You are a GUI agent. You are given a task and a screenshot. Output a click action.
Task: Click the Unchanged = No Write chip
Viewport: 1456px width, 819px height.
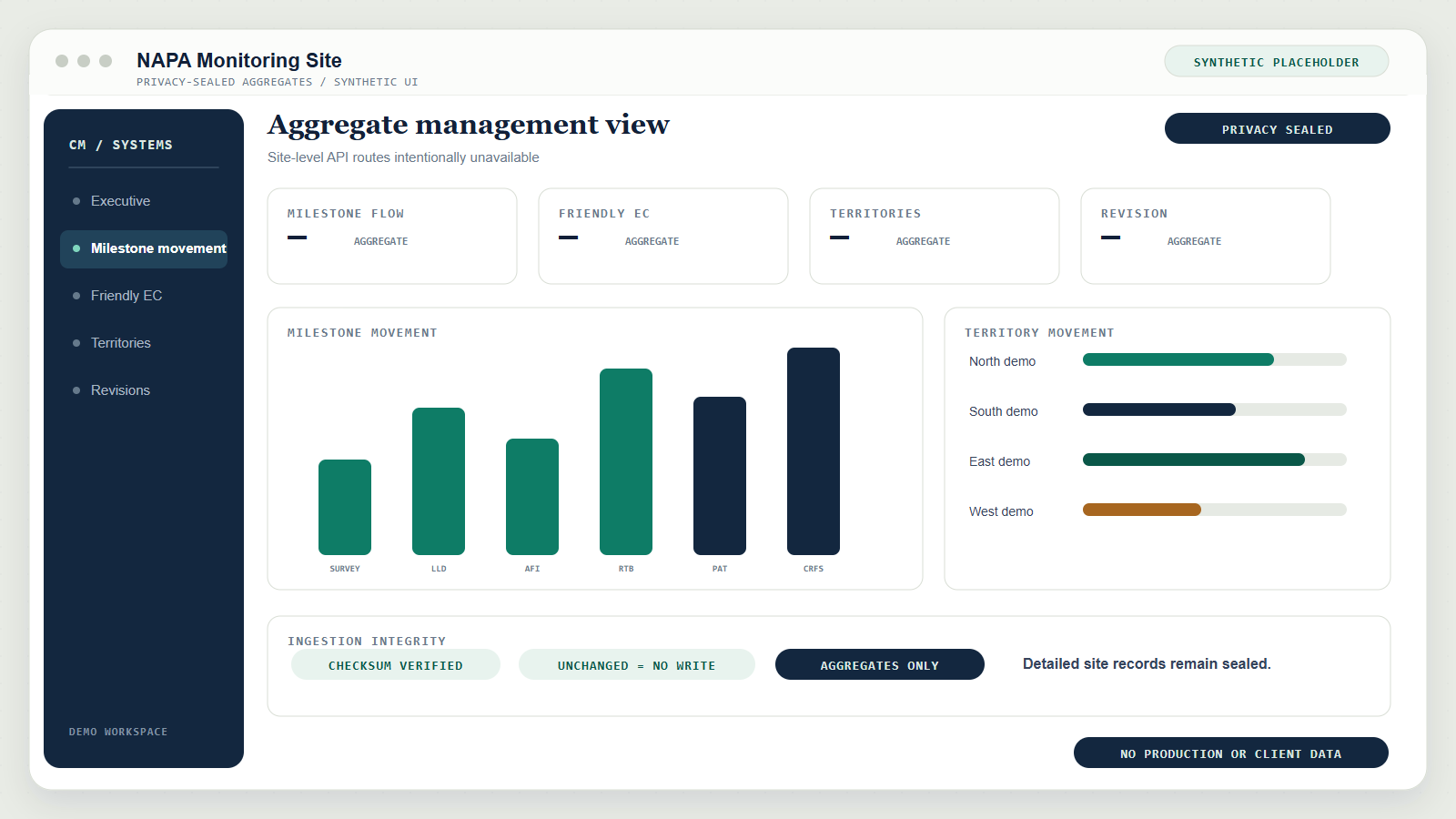click(x=636, y=664)
